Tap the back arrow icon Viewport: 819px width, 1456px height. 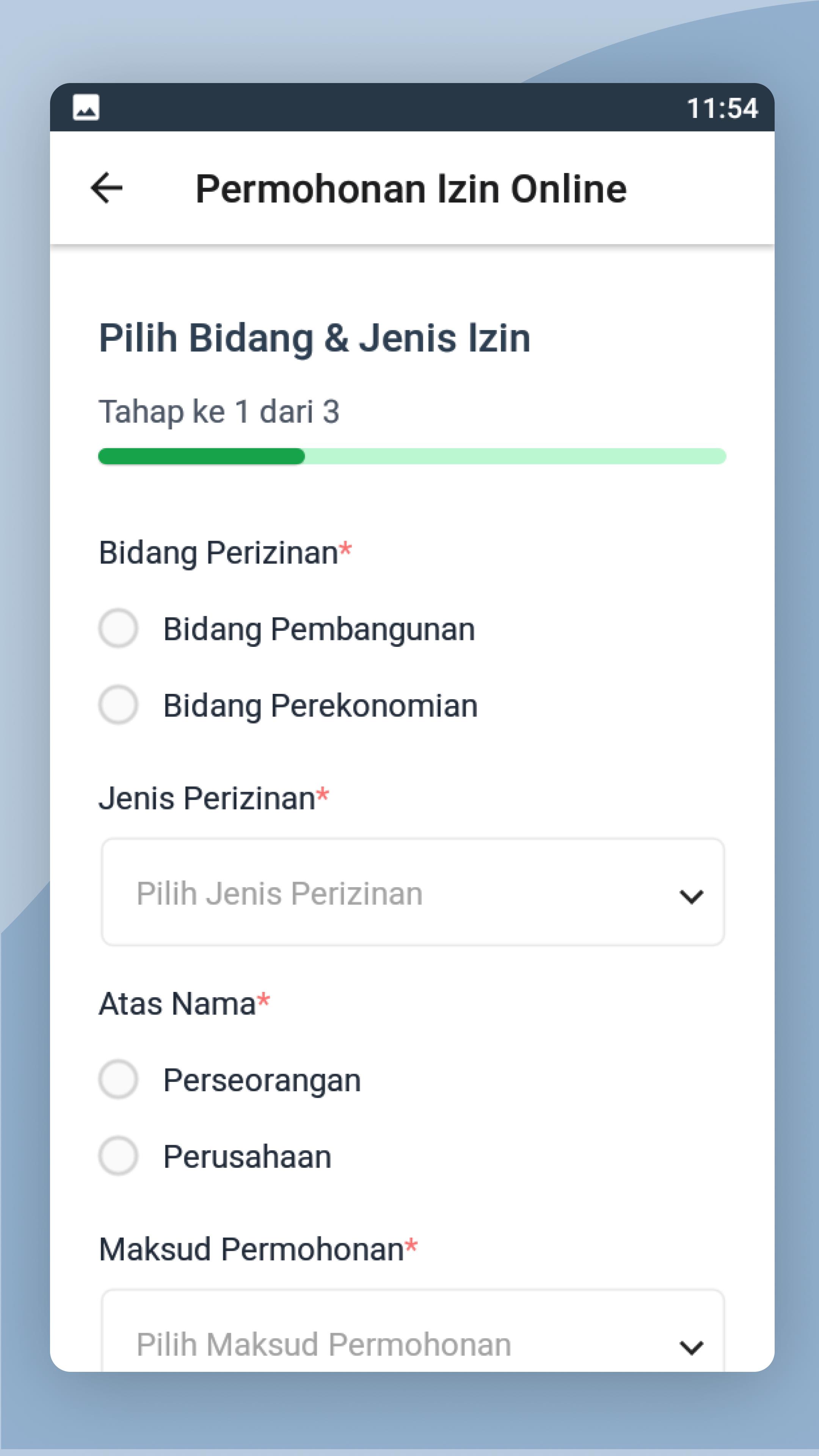click(x=106, y=188)
